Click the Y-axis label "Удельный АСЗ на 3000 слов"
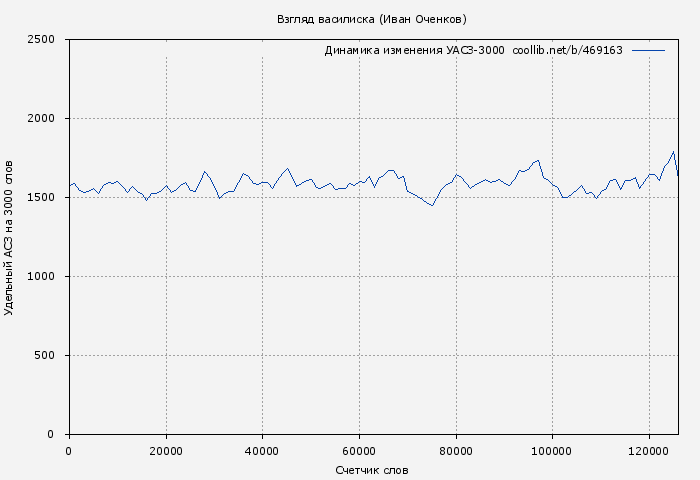Screen dimensions: 700x480 point(10,237)
